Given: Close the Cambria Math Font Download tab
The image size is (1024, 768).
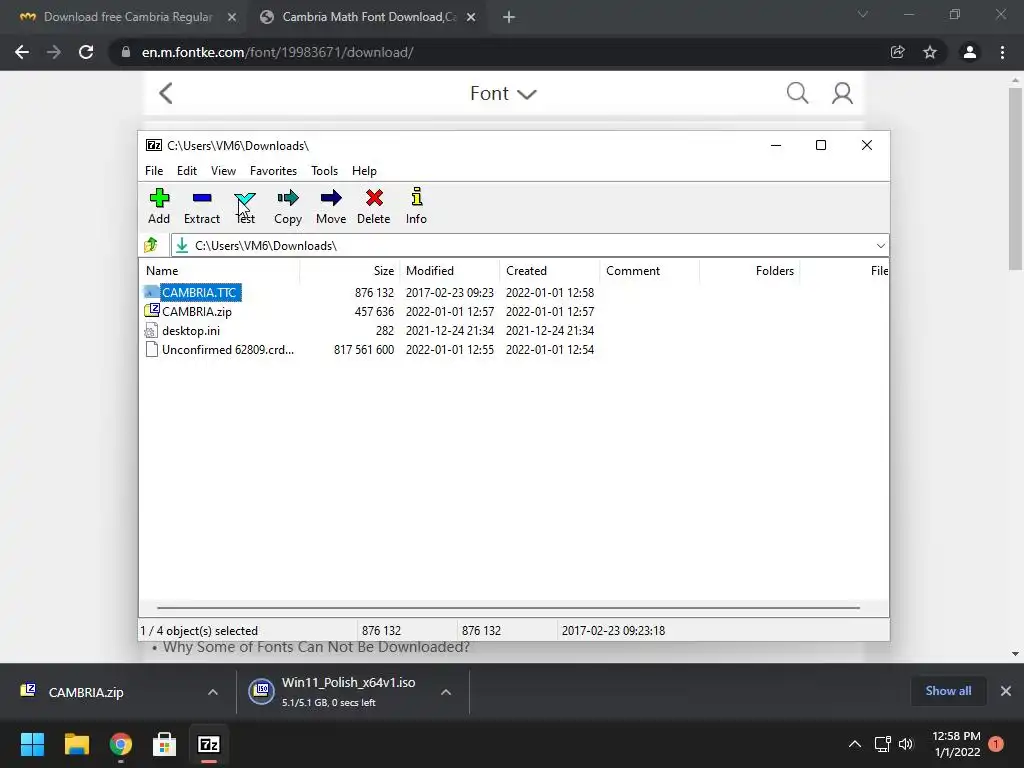Looking at the screenshot, I should coord(471,18).
